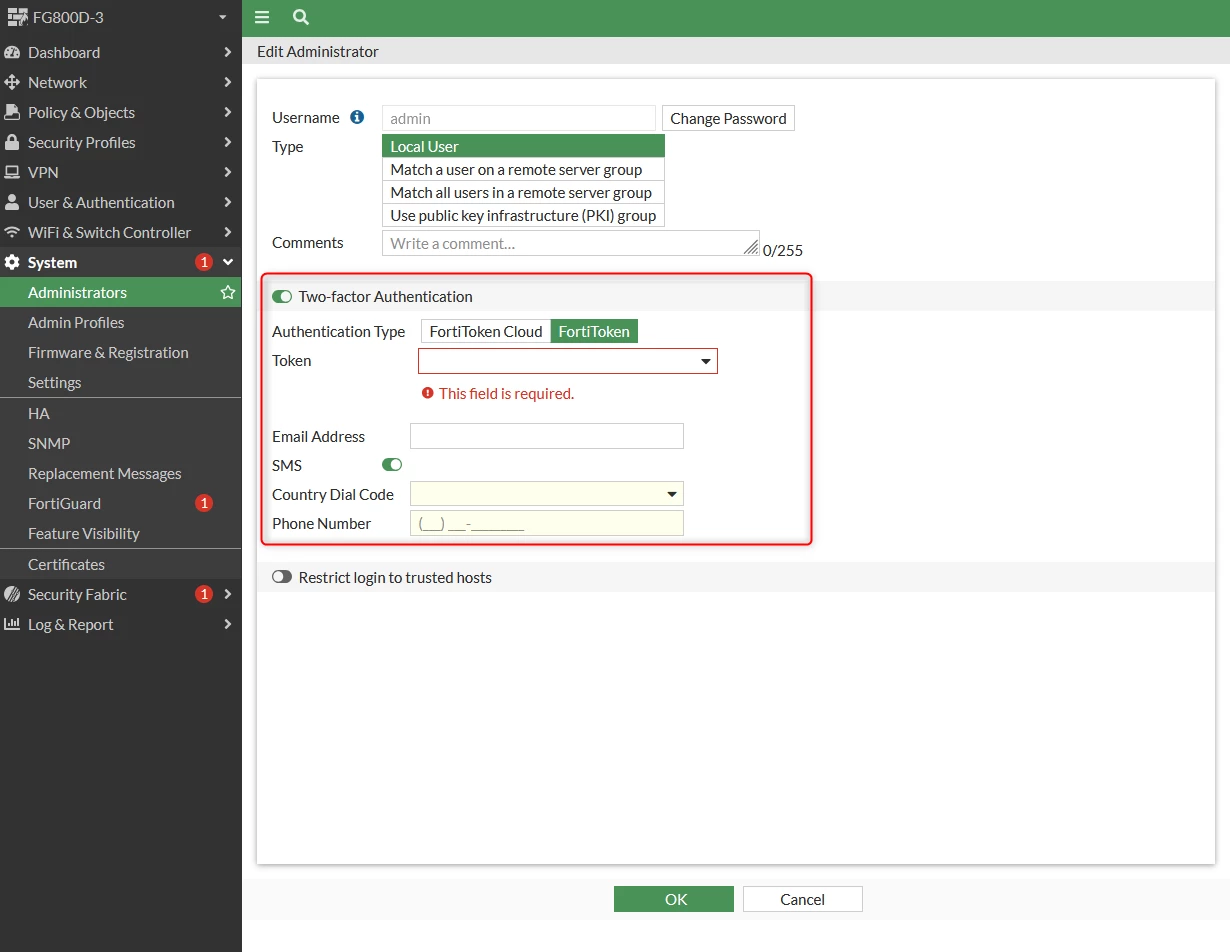Click the favorite star next to Administrators
Image resolution: width=1230 pixels, height=952 pixels.
(x=228, y=292)
